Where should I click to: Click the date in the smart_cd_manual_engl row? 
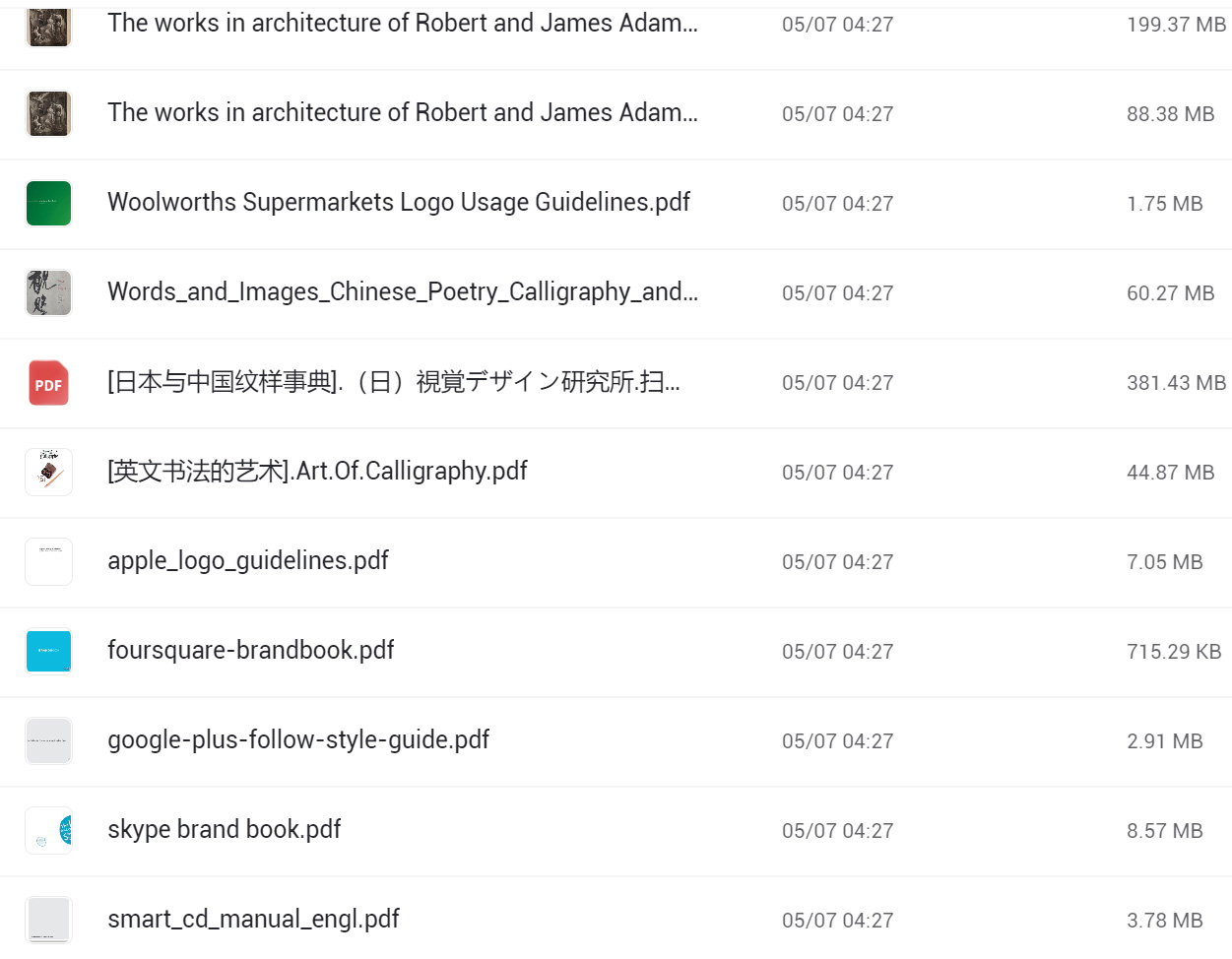pos(837,921)
